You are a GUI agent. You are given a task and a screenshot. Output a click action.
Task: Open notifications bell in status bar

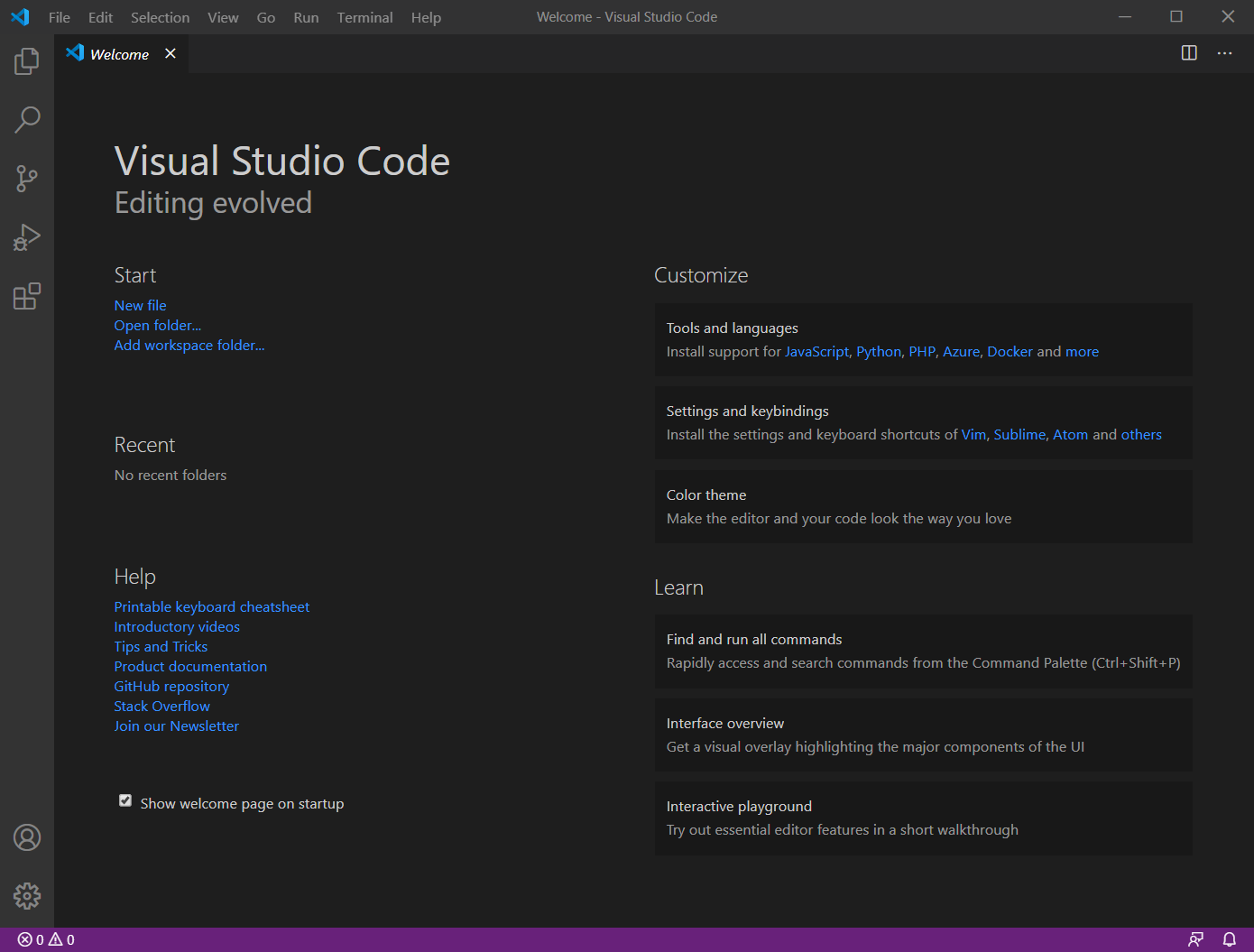(1229, 939)
